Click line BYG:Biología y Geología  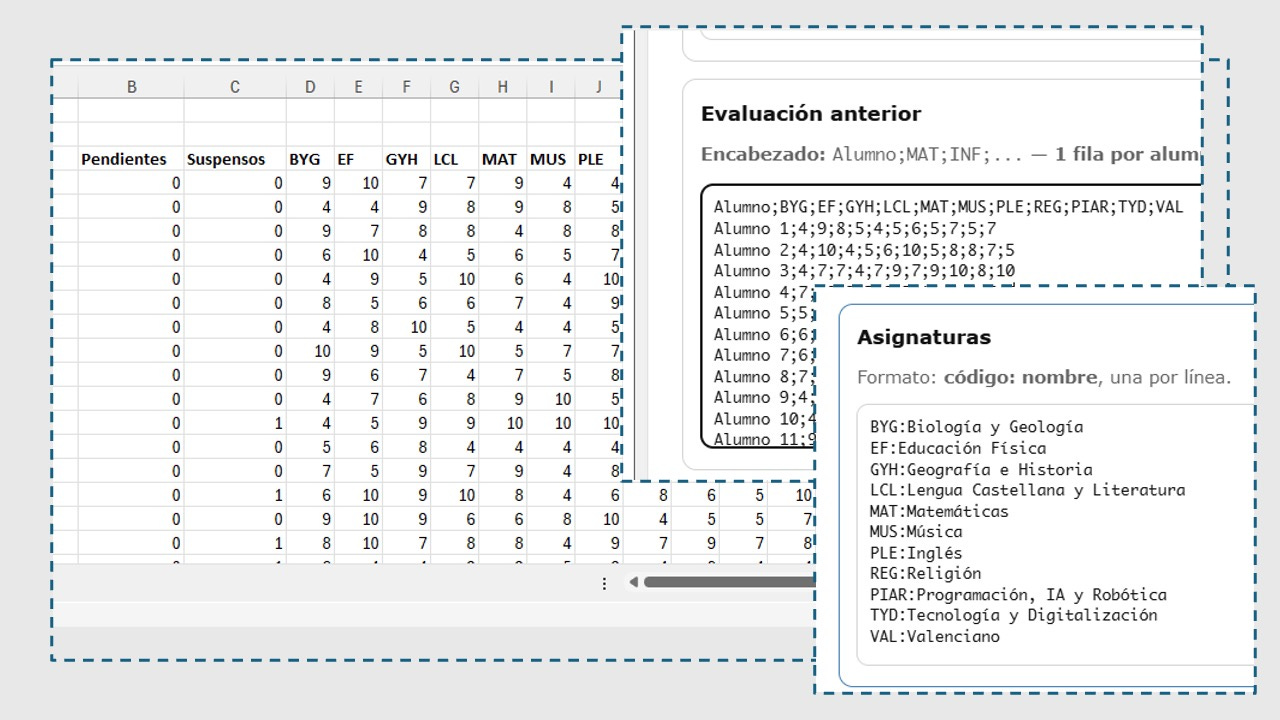(x=976, y=427)
